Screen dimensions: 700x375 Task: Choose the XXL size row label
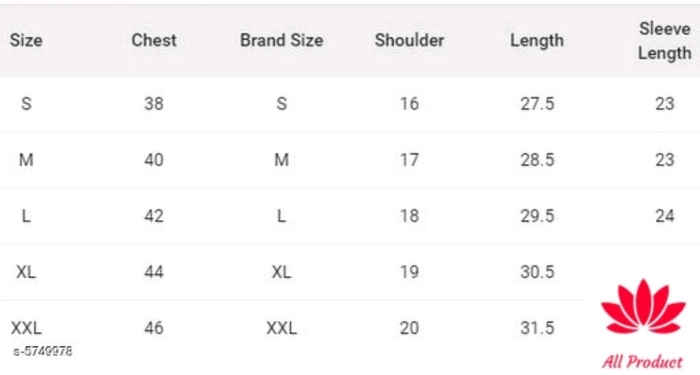(x=26, y=328)
